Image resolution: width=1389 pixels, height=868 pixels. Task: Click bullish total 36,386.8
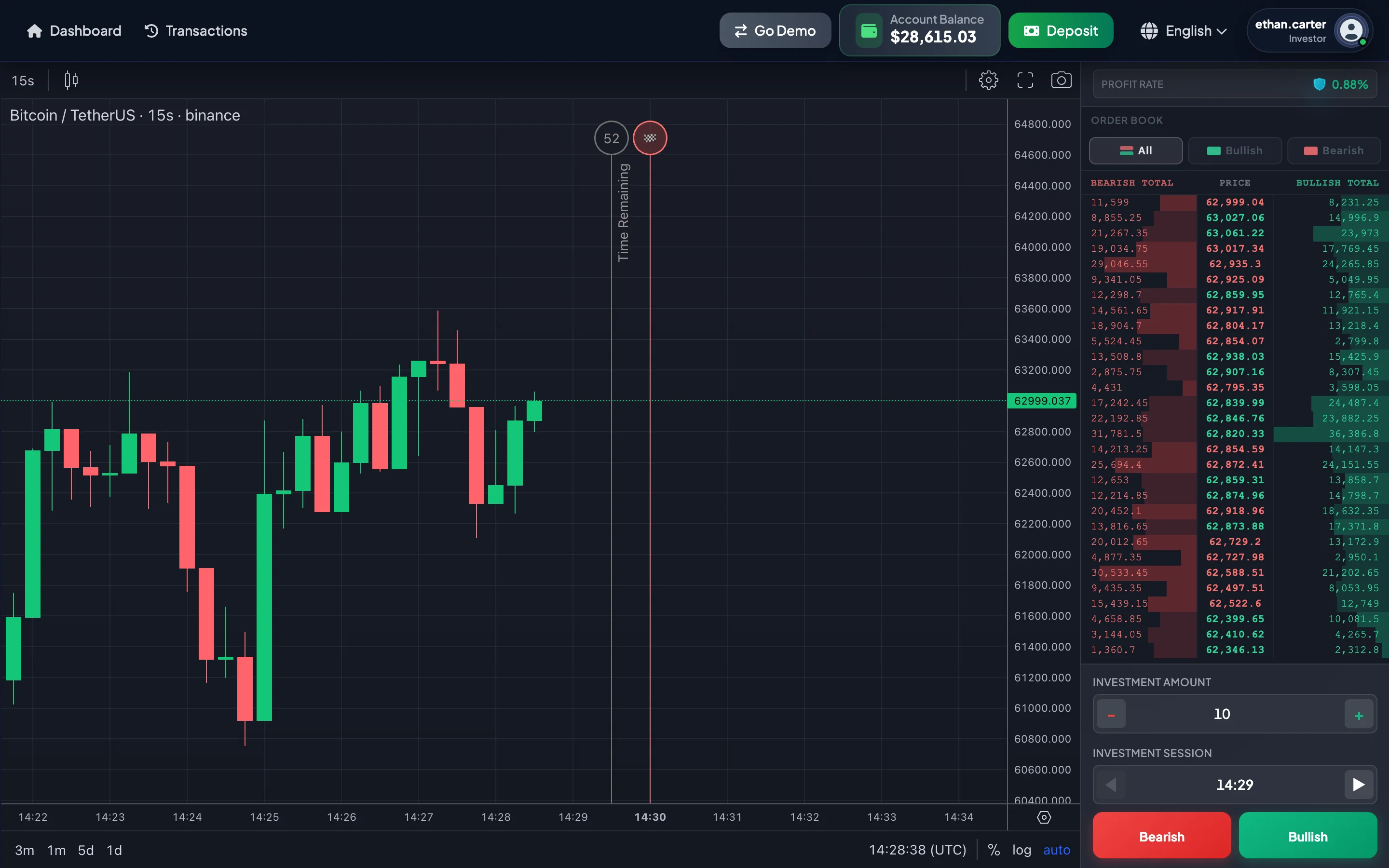pos(1353,434)
